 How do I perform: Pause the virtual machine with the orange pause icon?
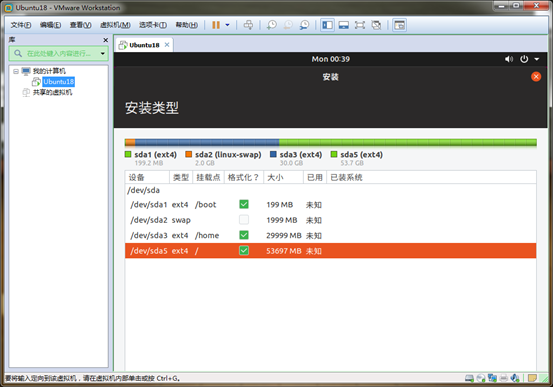point(216,25)
